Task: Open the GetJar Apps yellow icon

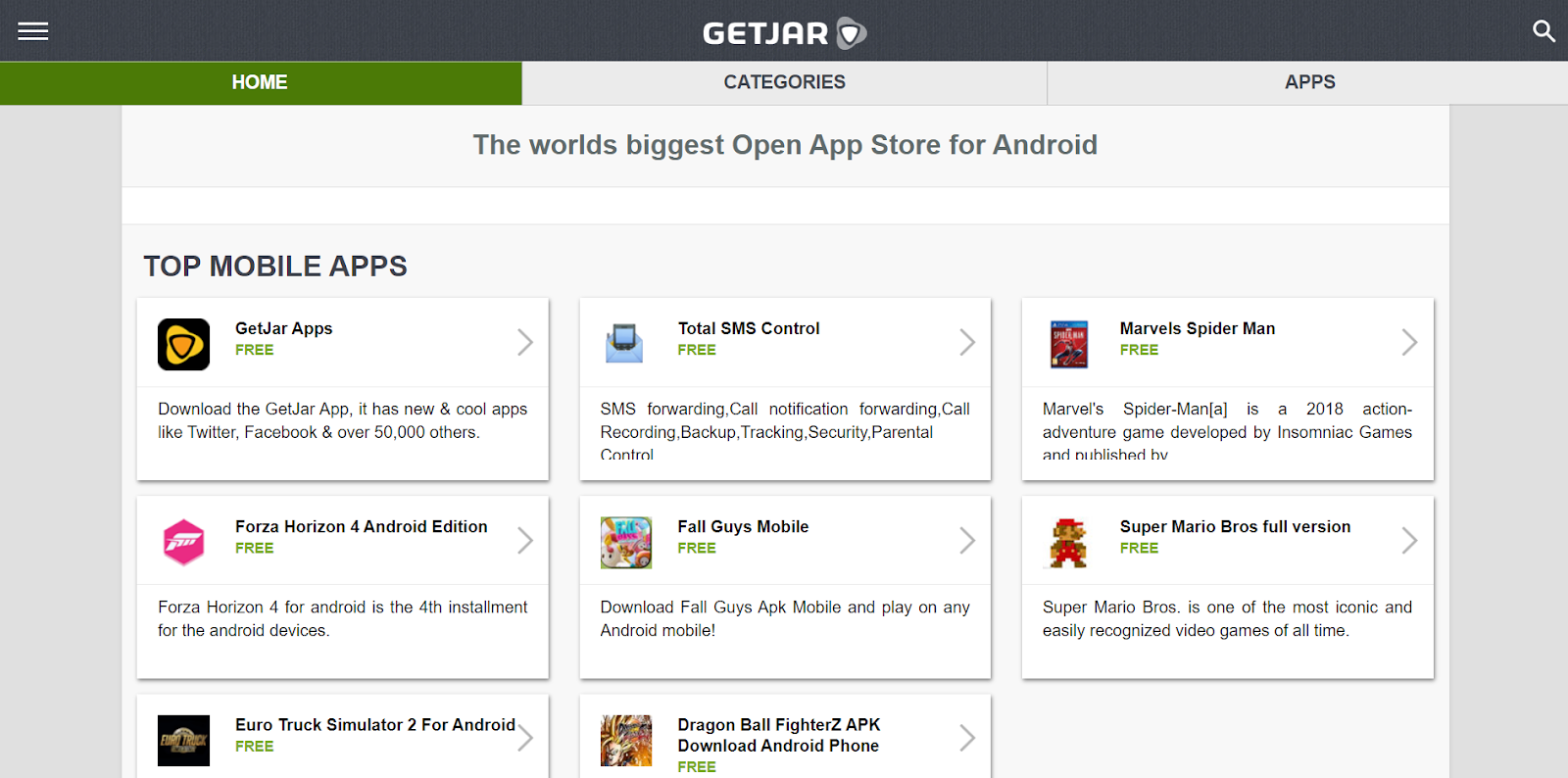Action: click(183, 344)
